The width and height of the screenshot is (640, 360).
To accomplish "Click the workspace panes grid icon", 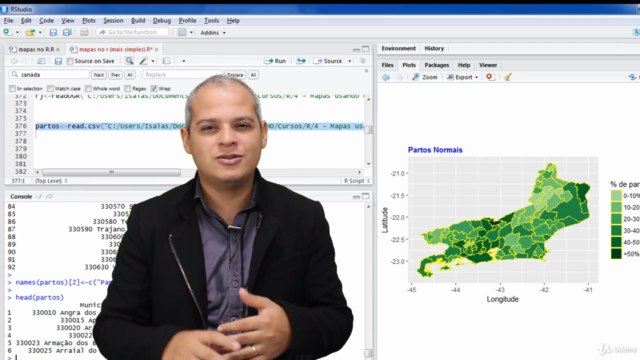I will (x=182, y=32).
